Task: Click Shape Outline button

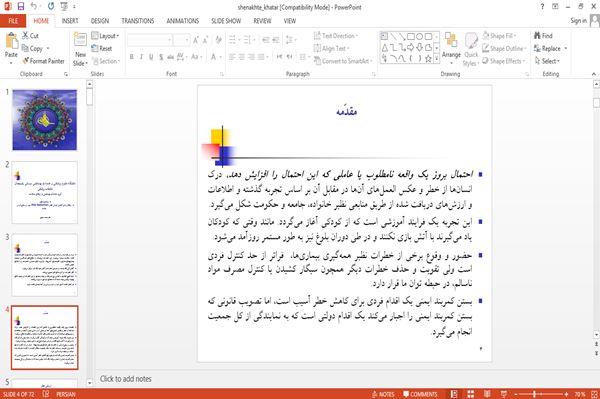Action: (505, 49)
